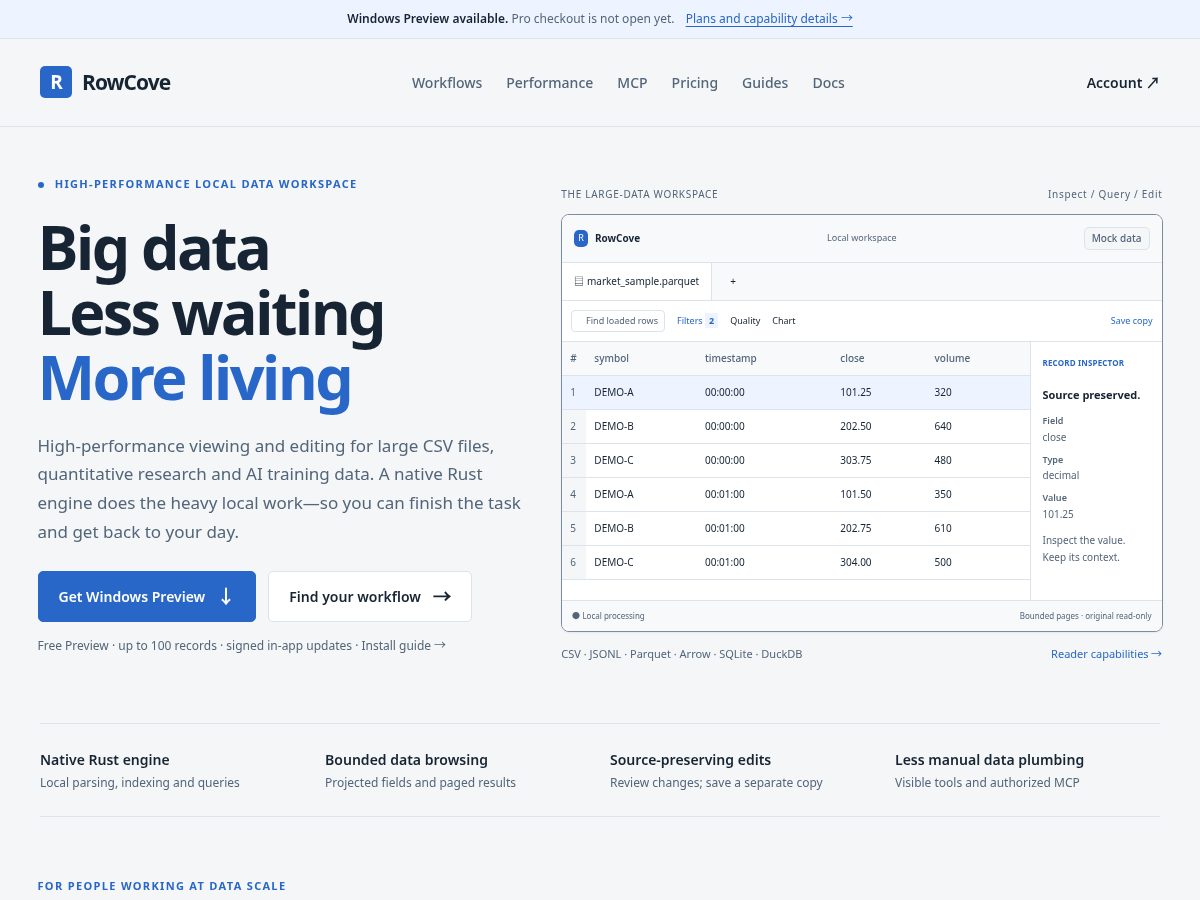The height and width of the screenshot is (900, 1200).
Task: Click Find your workflow button
Action: coord(370,596)
